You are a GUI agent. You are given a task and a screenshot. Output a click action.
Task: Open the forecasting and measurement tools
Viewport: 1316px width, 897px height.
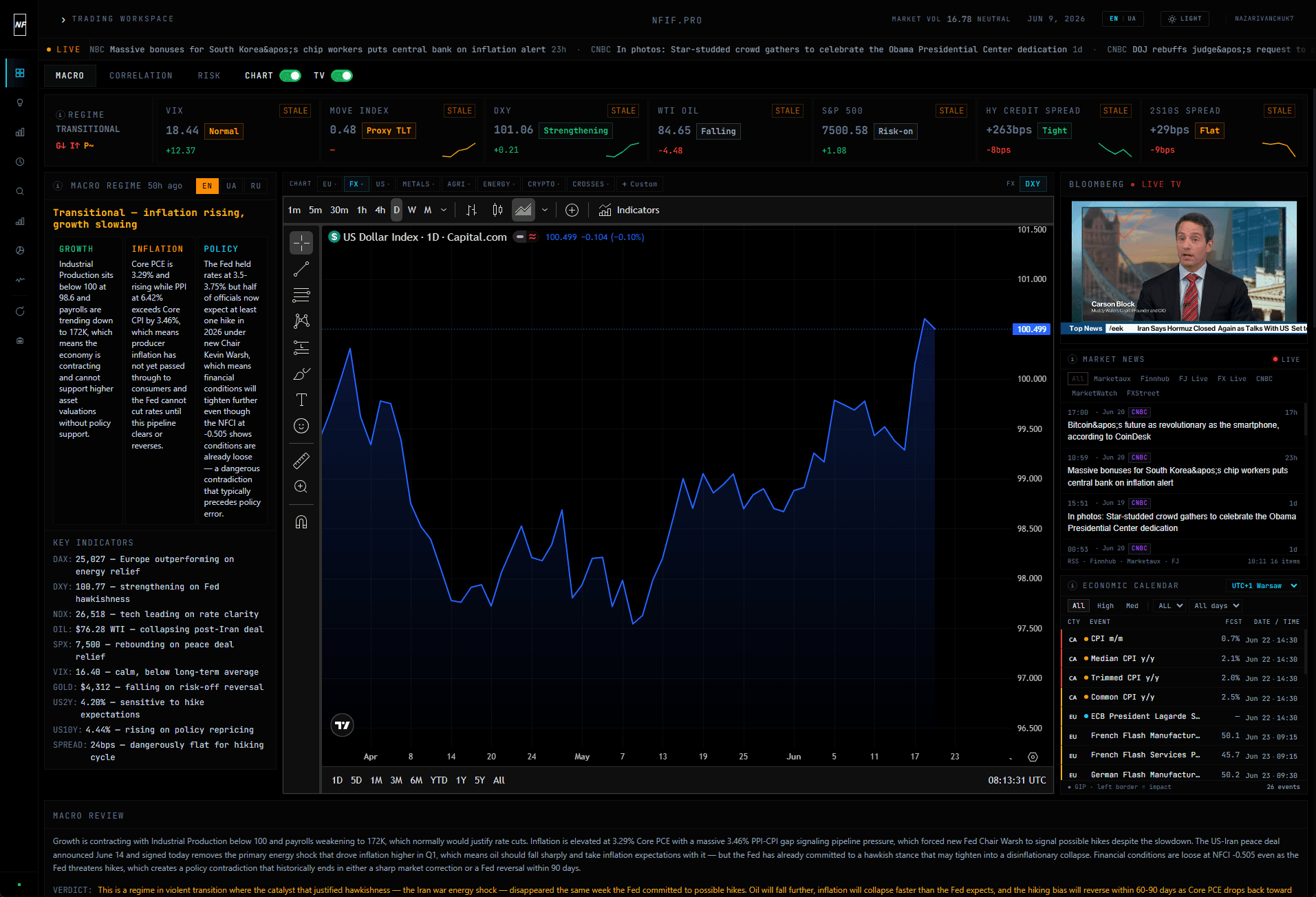click(x=301, y=347)
